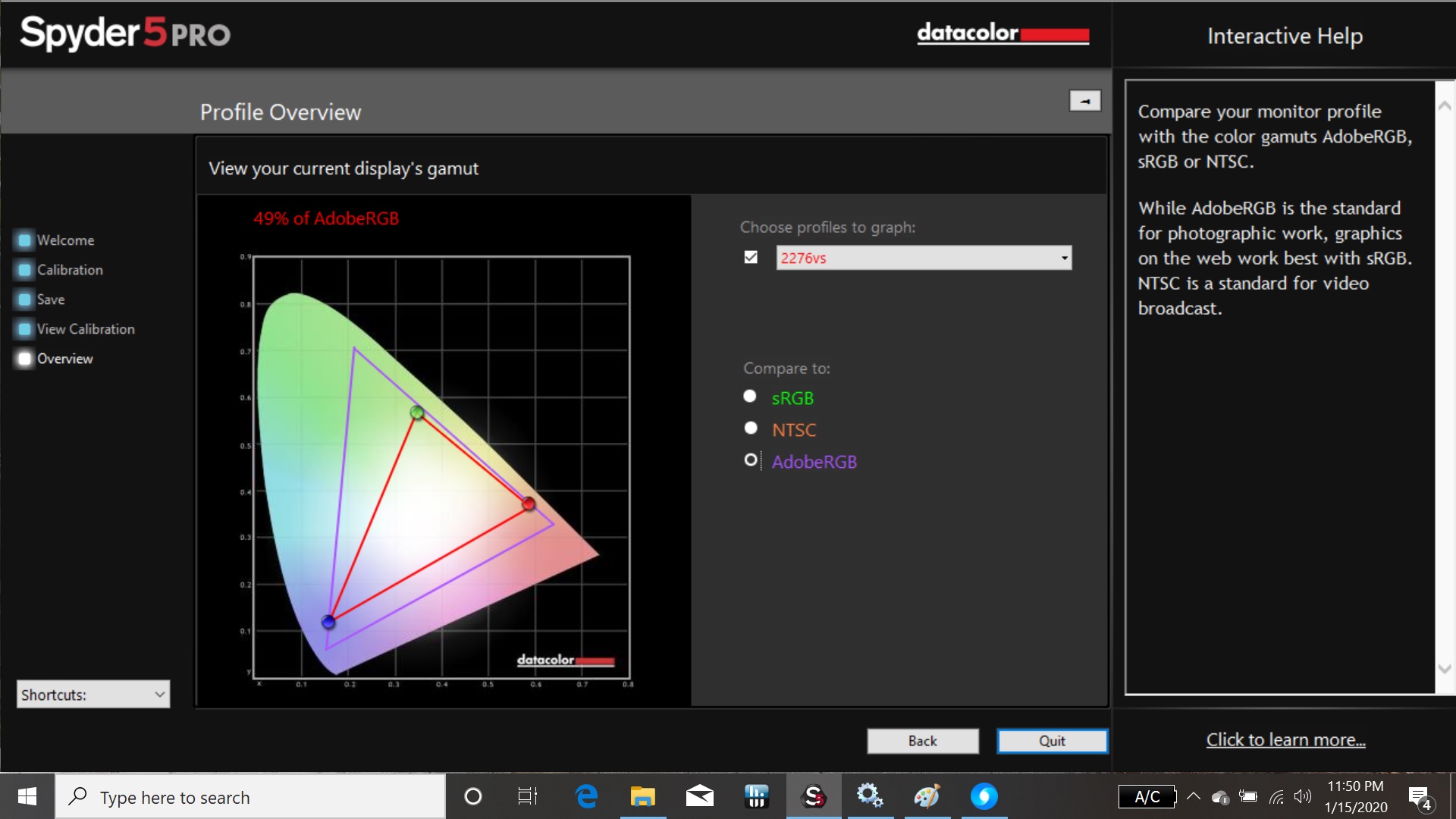The height and width of the screenshot is (819, 1456).
Task: Open the Click to learn more link
Action: tap(1286, 740)
